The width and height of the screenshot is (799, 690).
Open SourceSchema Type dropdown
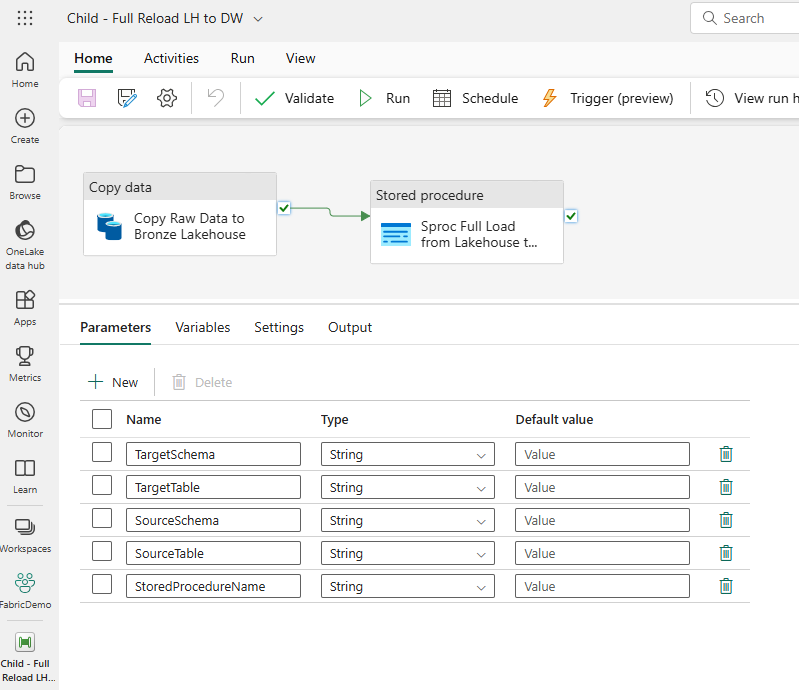point(408,520)
